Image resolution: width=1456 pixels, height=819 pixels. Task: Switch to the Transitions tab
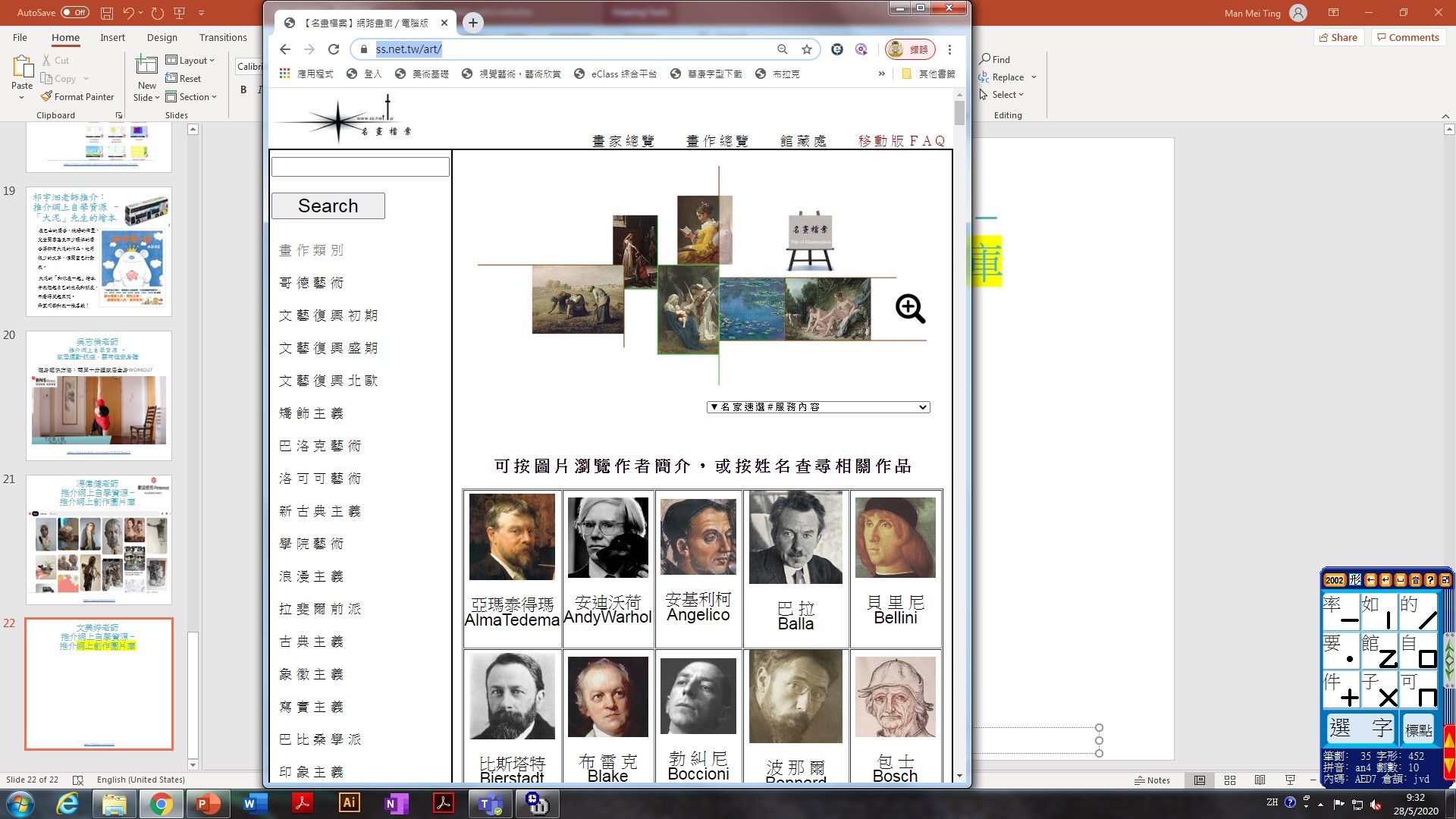pos(223,37)
